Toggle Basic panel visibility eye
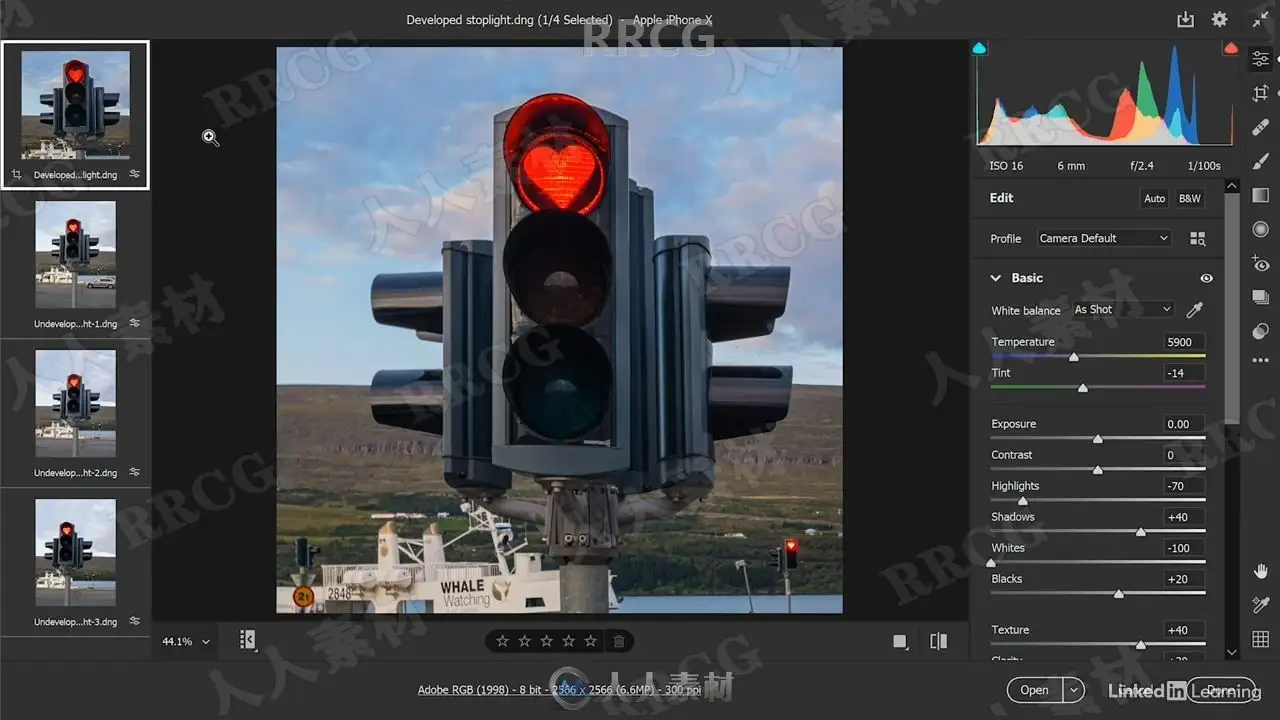 pos(1206,278)
